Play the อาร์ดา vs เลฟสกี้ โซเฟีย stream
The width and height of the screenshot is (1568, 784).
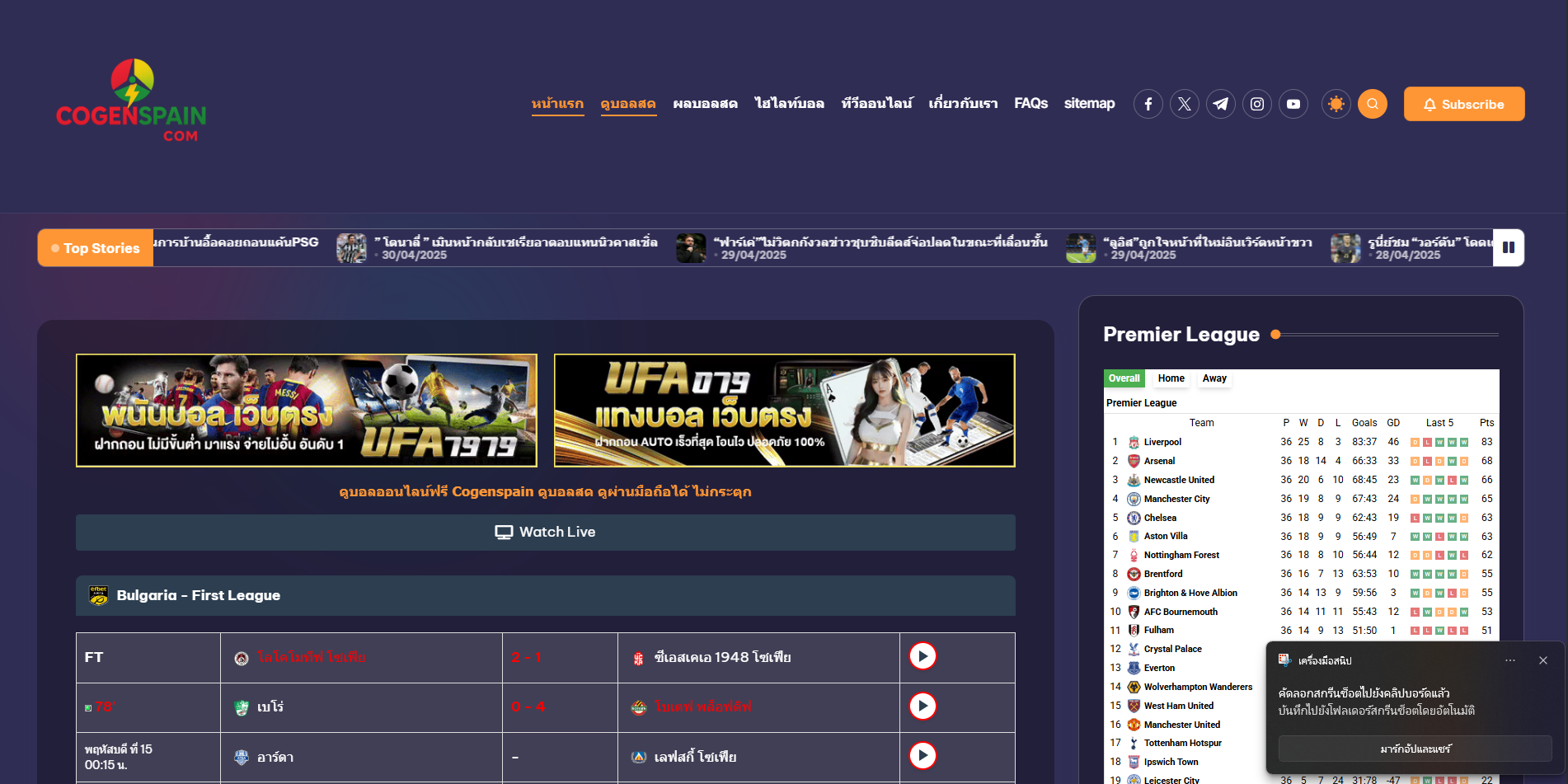coord(922,755)
